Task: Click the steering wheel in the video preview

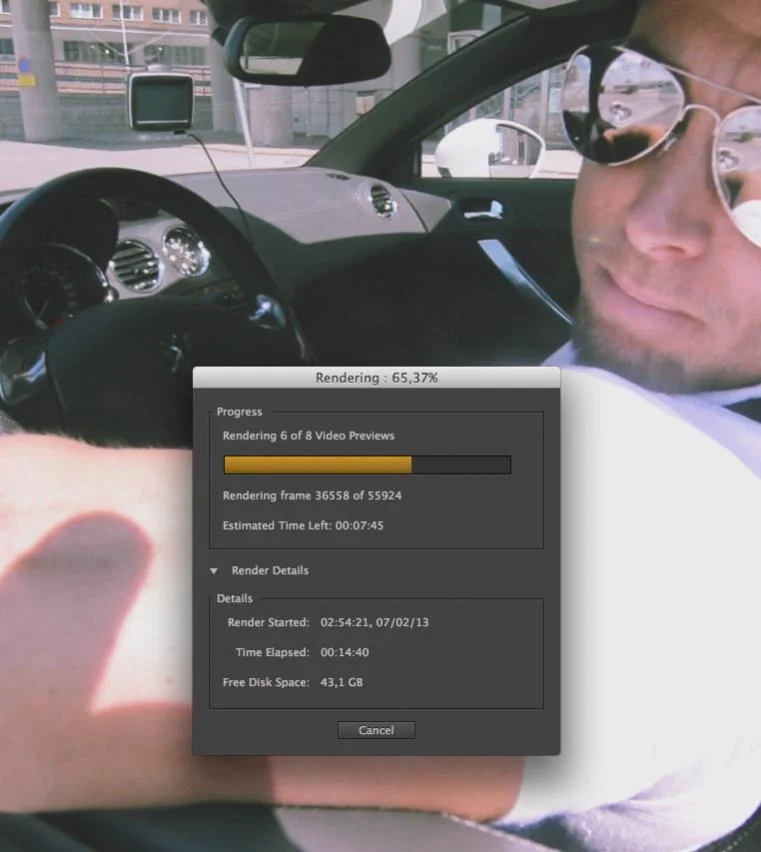Action: 150,330
